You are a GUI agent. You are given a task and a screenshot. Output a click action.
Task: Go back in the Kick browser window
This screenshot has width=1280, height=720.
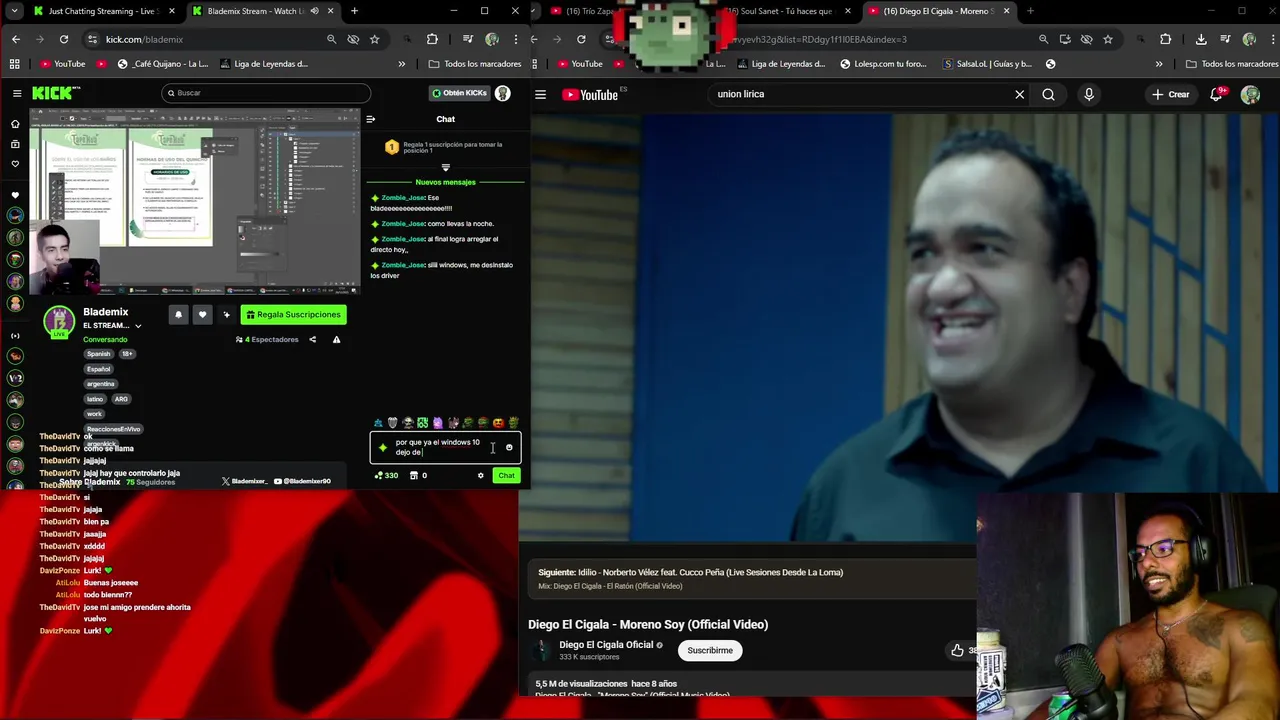[16, 39]
